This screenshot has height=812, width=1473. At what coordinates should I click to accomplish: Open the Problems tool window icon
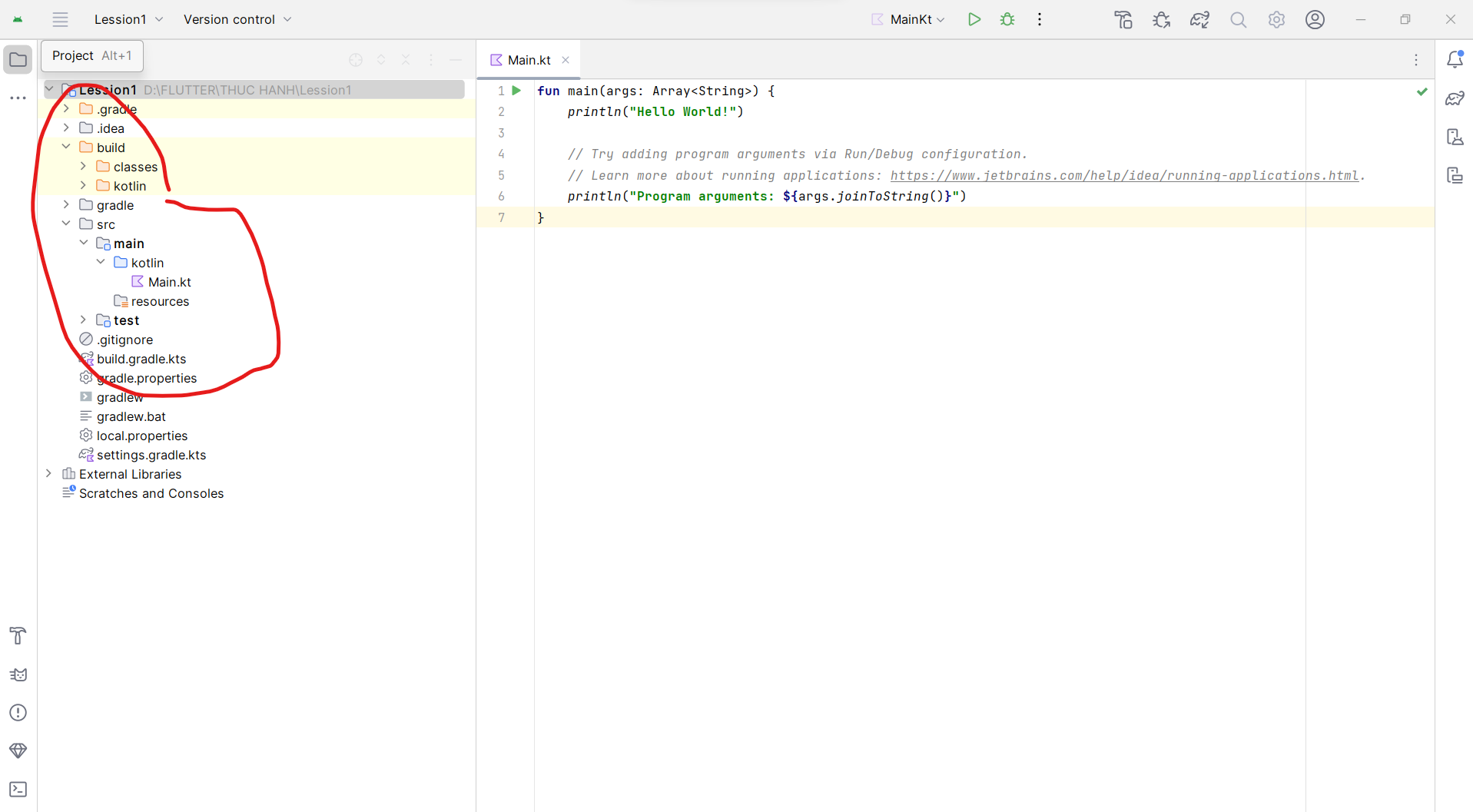tap(18, 712)
